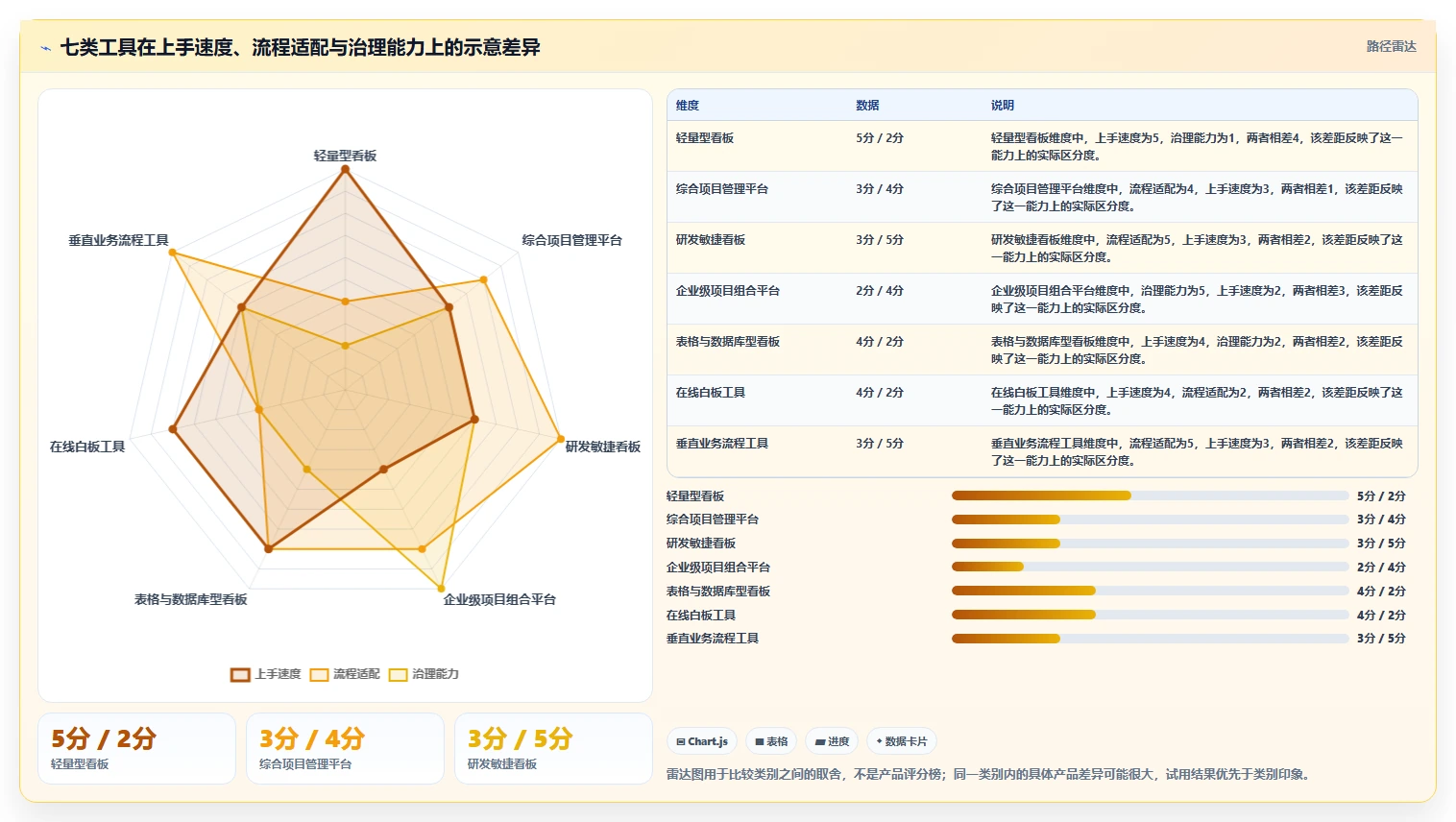Select the 综合项目管理平台 table row label
Viewport: 1456px width, 822px height.
click(x=722, y=189)
